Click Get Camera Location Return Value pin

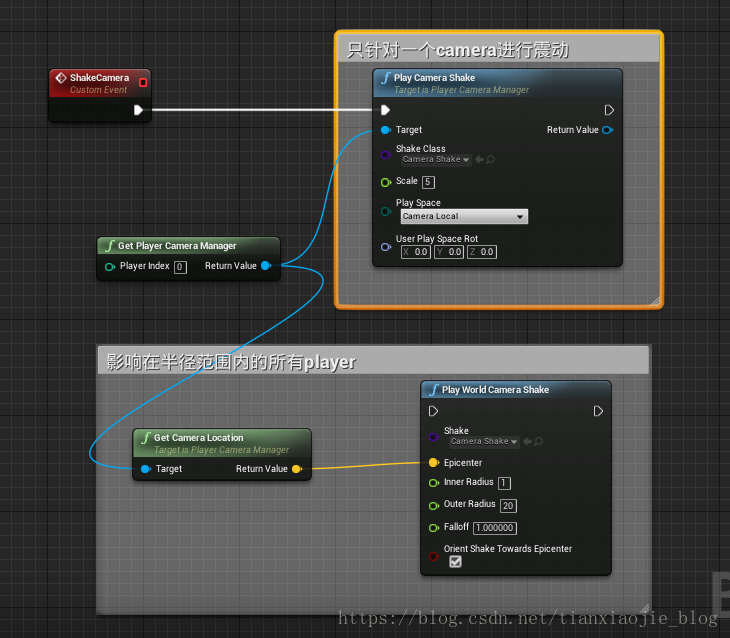(297, 469)
